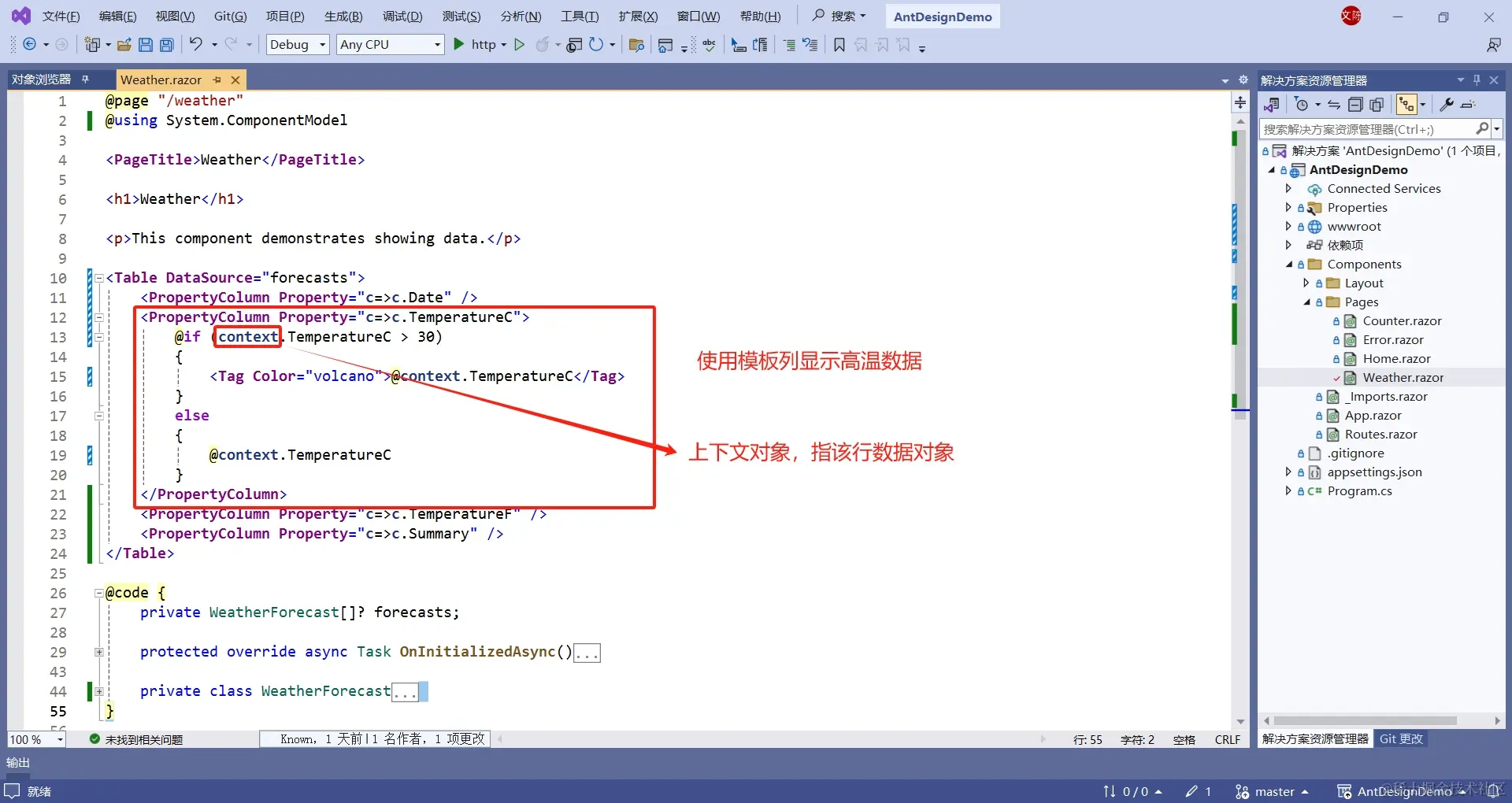Click the feedback icon at top right
Image resolution: width=1512 pixels, height=803 pixels.
pos(1494,45)
